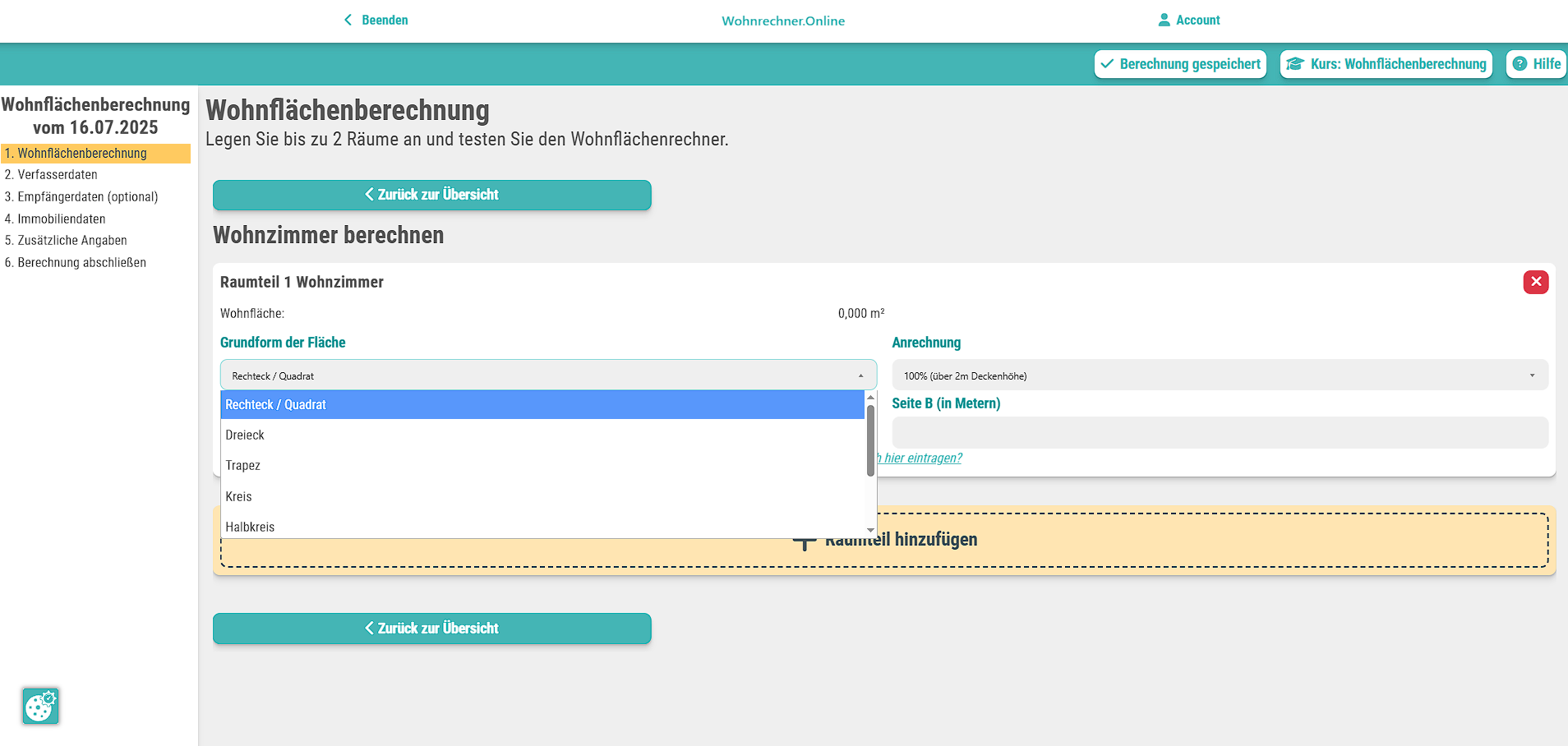The image size is (1568, 746).
Task: Click top Zurück zur Übersicht button
Action: 431,195
